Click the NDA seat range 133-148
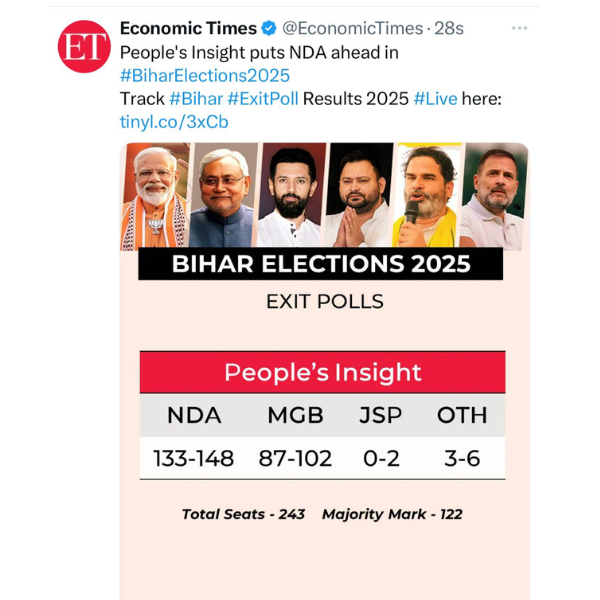Screen dimensions: 600x600 pos(193,458)
